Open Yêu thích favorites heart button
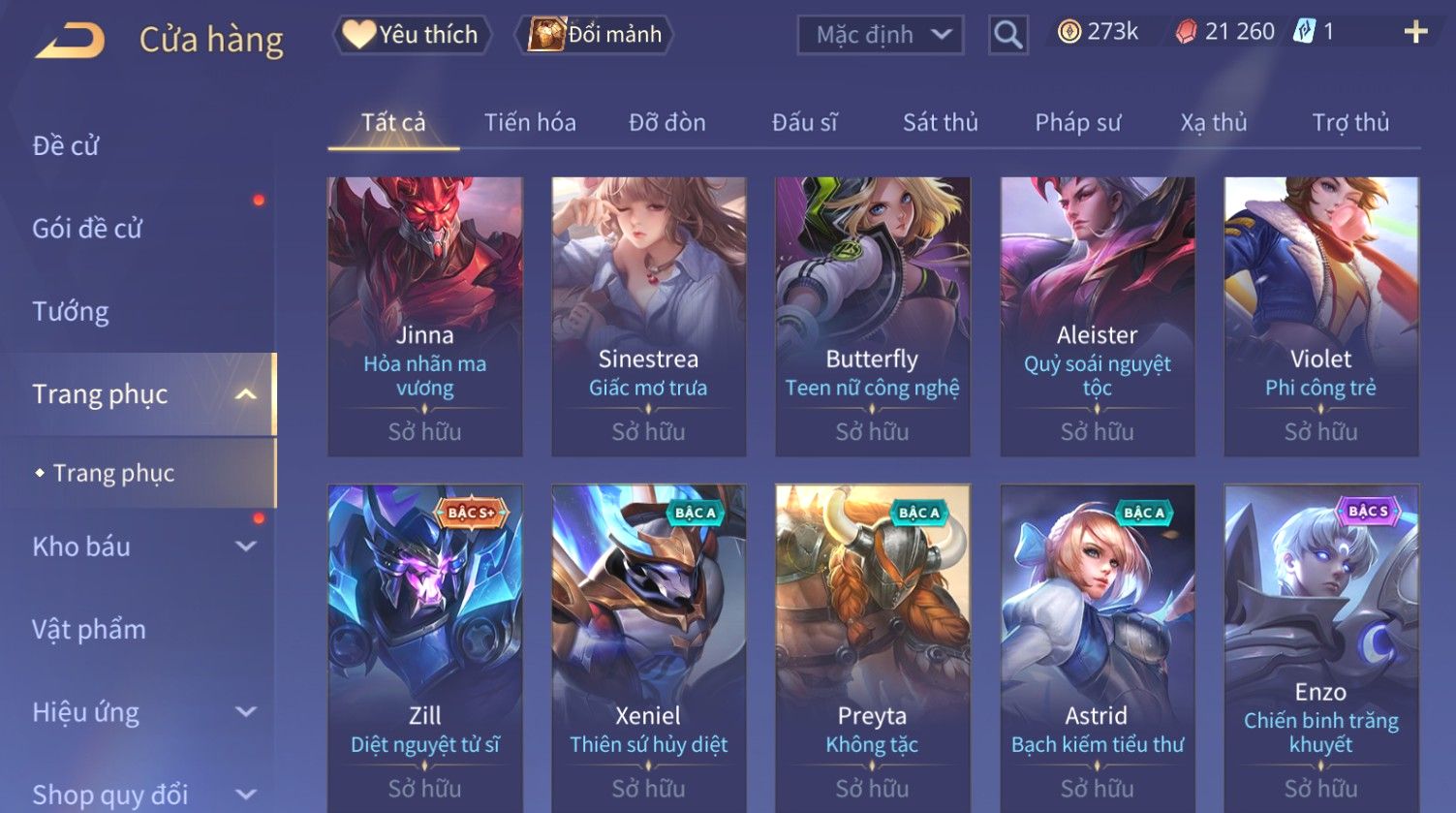The image size is (1456, 813). click(x=412, y=35)
